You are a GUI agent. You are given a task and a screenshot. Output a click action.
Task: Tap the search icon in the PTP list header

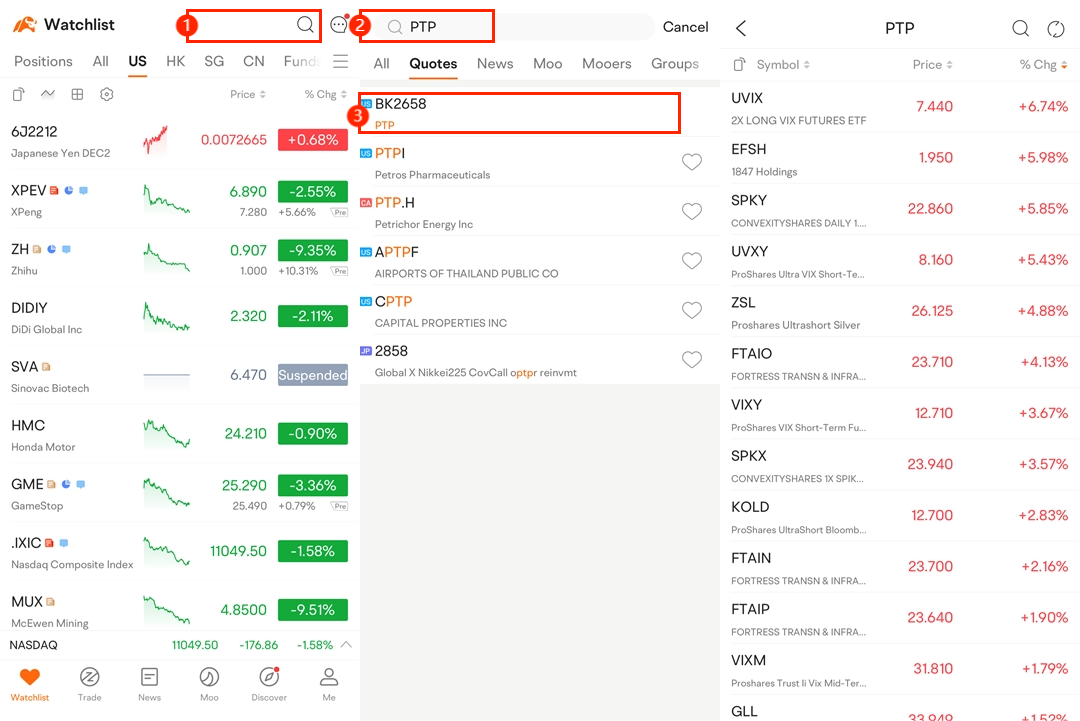pos(1020,28)
